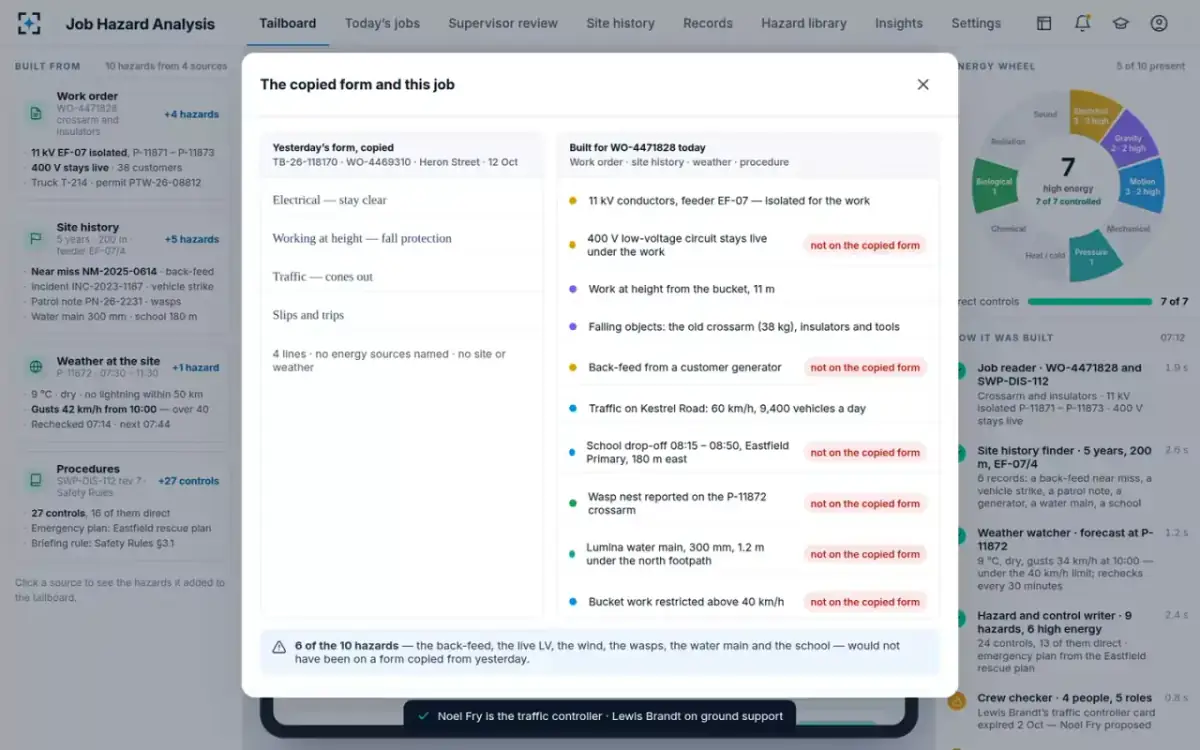Click the +5 hazards link on Site history

point(192,239)
